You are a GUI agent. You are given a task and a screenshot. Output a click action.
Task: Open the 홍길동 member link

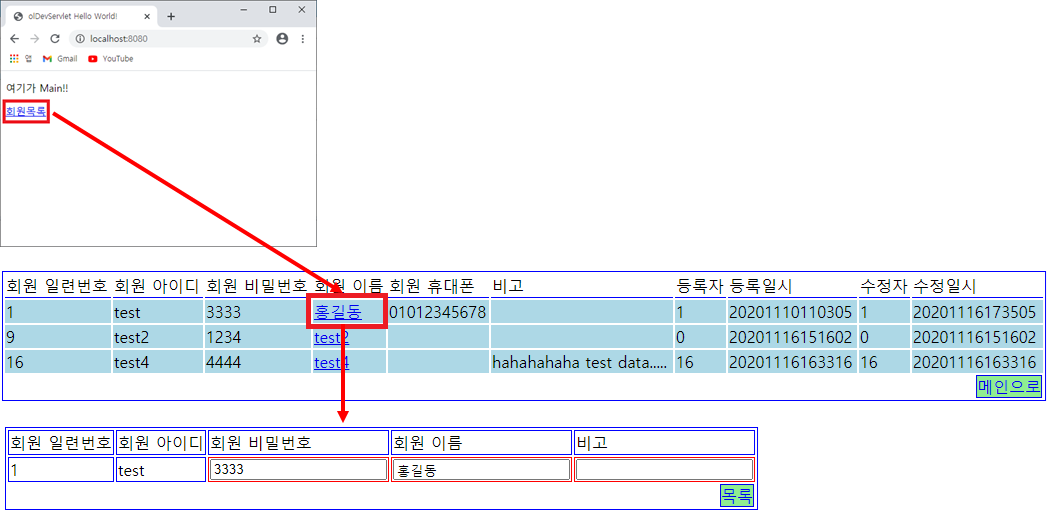coord(338,312)
